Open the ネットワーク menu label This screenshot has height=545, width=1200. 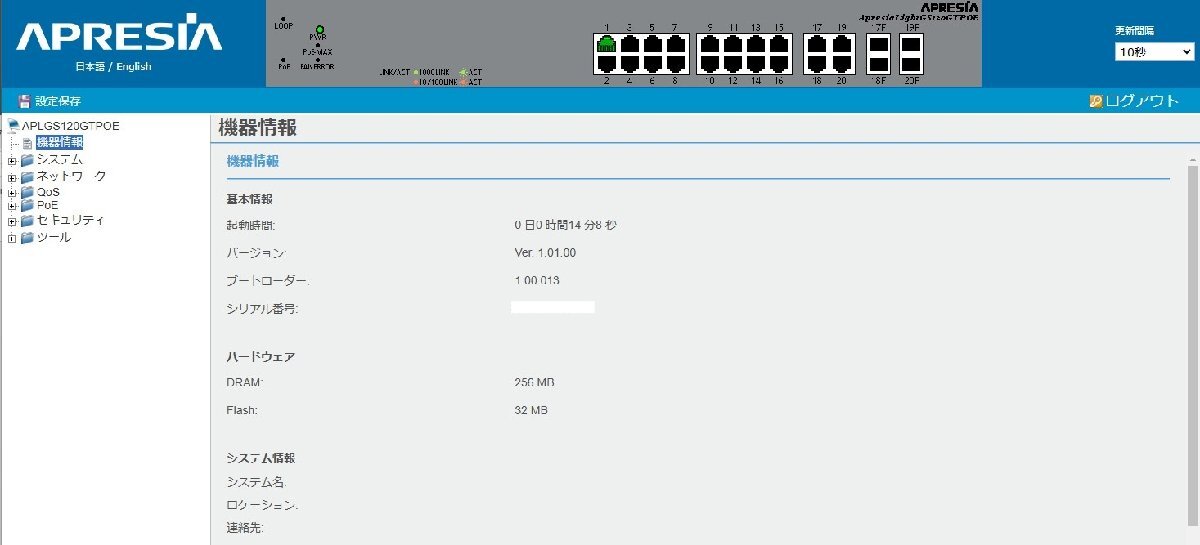click(72, 177)
